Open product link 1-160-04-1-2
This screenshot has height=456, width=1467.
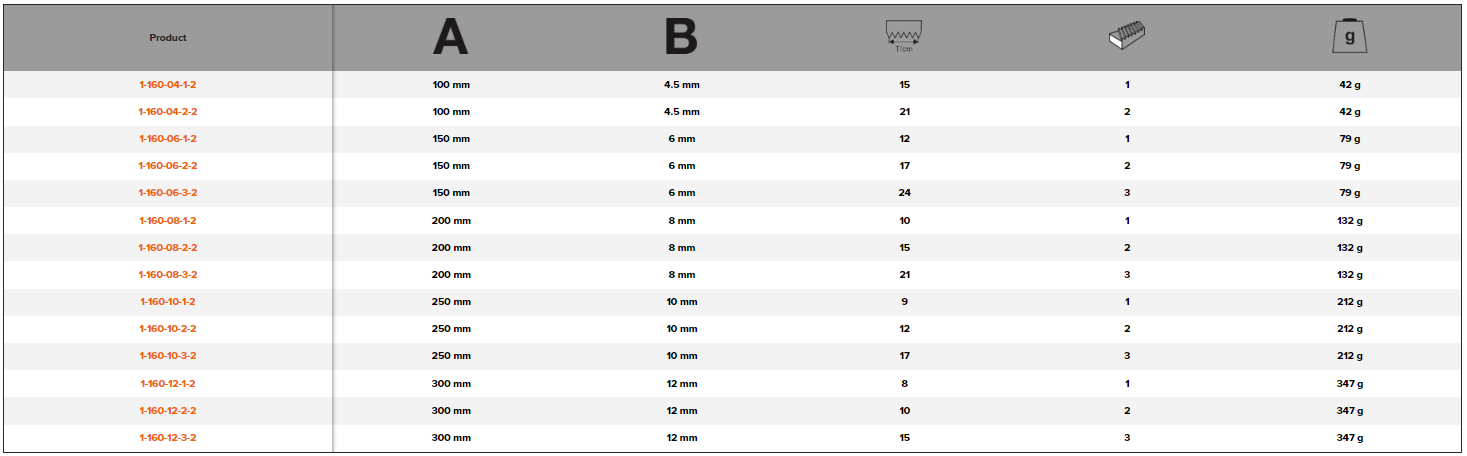pos(168,85)
